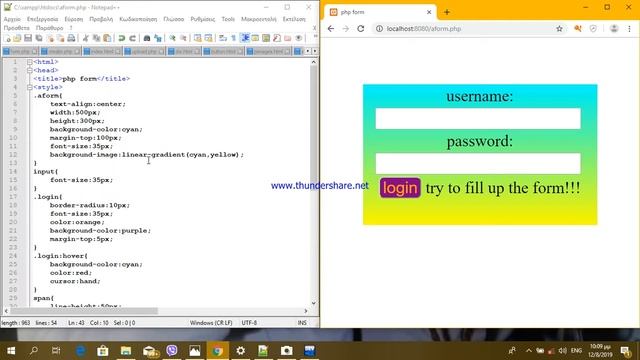
Task: Open a new Chrome tab
Action: point(447,12)
